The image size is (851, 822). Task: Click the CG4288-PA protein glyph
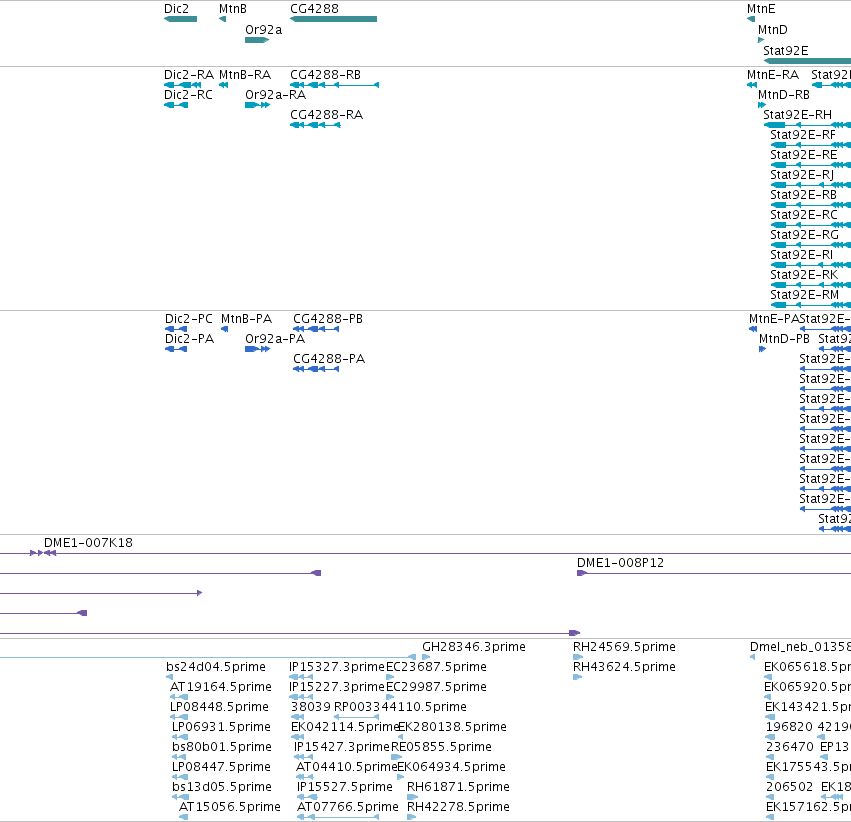click(316, 369)
